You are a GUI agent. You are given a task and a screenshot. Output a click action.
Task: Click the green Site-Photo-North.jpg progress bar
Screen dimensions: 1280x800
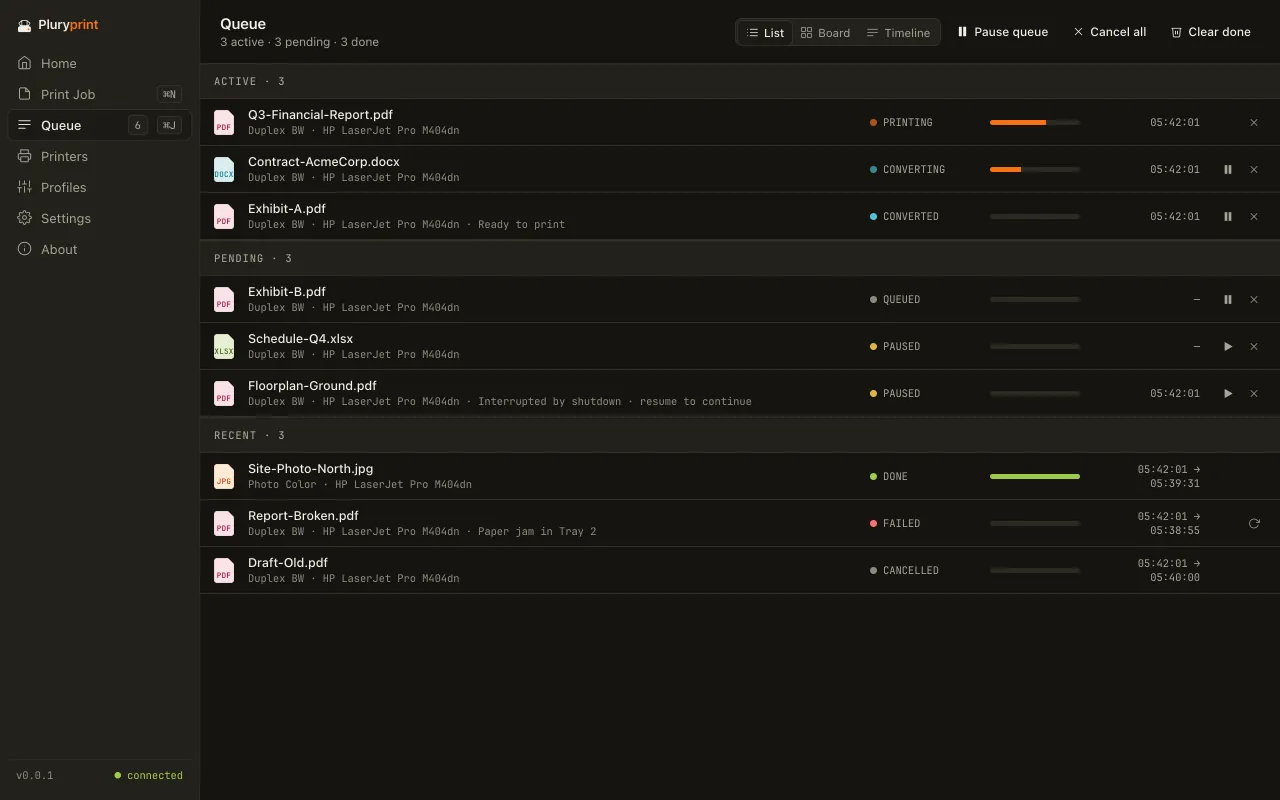tap(1035, 476)
